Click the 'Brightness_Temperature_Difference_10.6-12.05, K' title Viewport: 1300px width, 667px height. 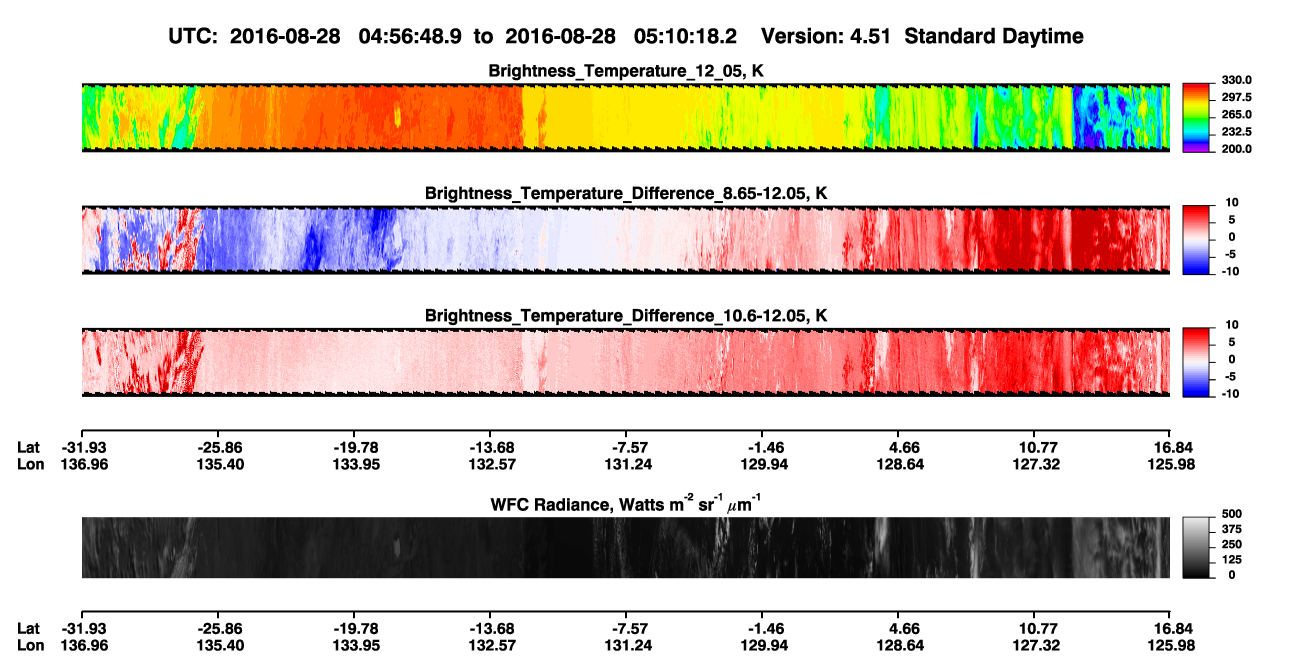(x=625, y=316)
